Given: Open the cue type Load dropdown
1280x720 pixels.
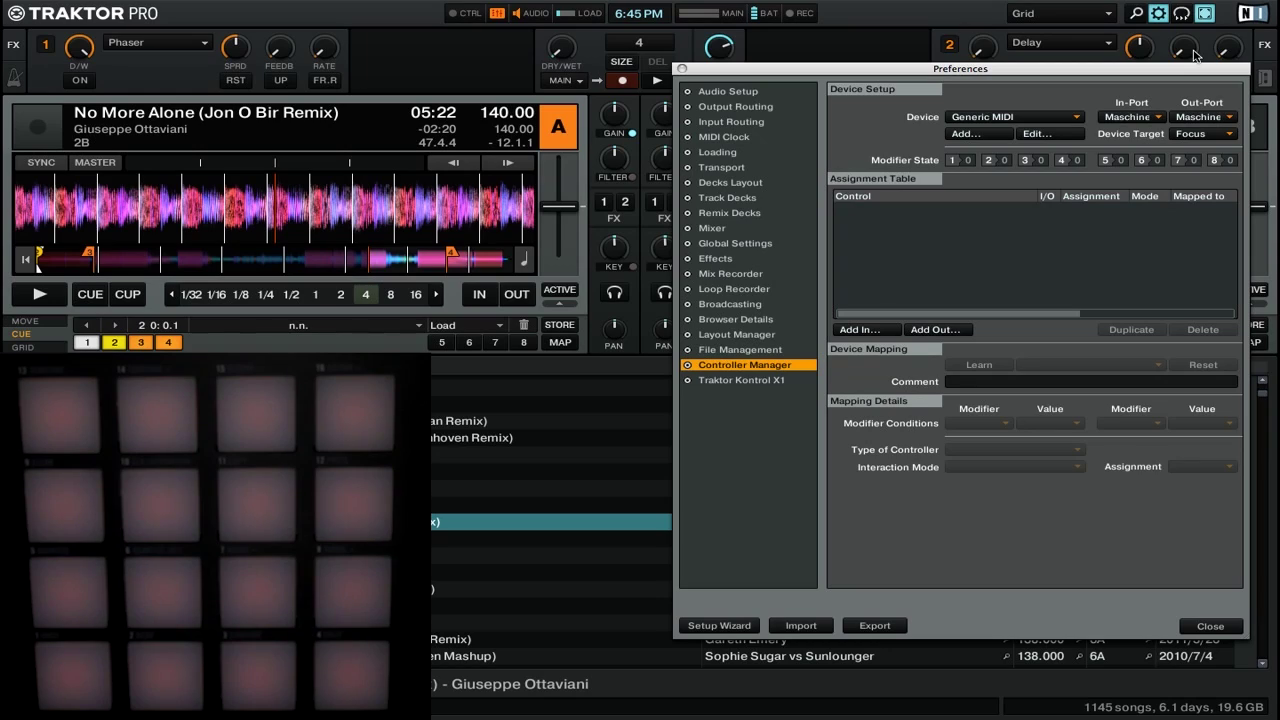Looking at the screenshot, I should 466,325.
